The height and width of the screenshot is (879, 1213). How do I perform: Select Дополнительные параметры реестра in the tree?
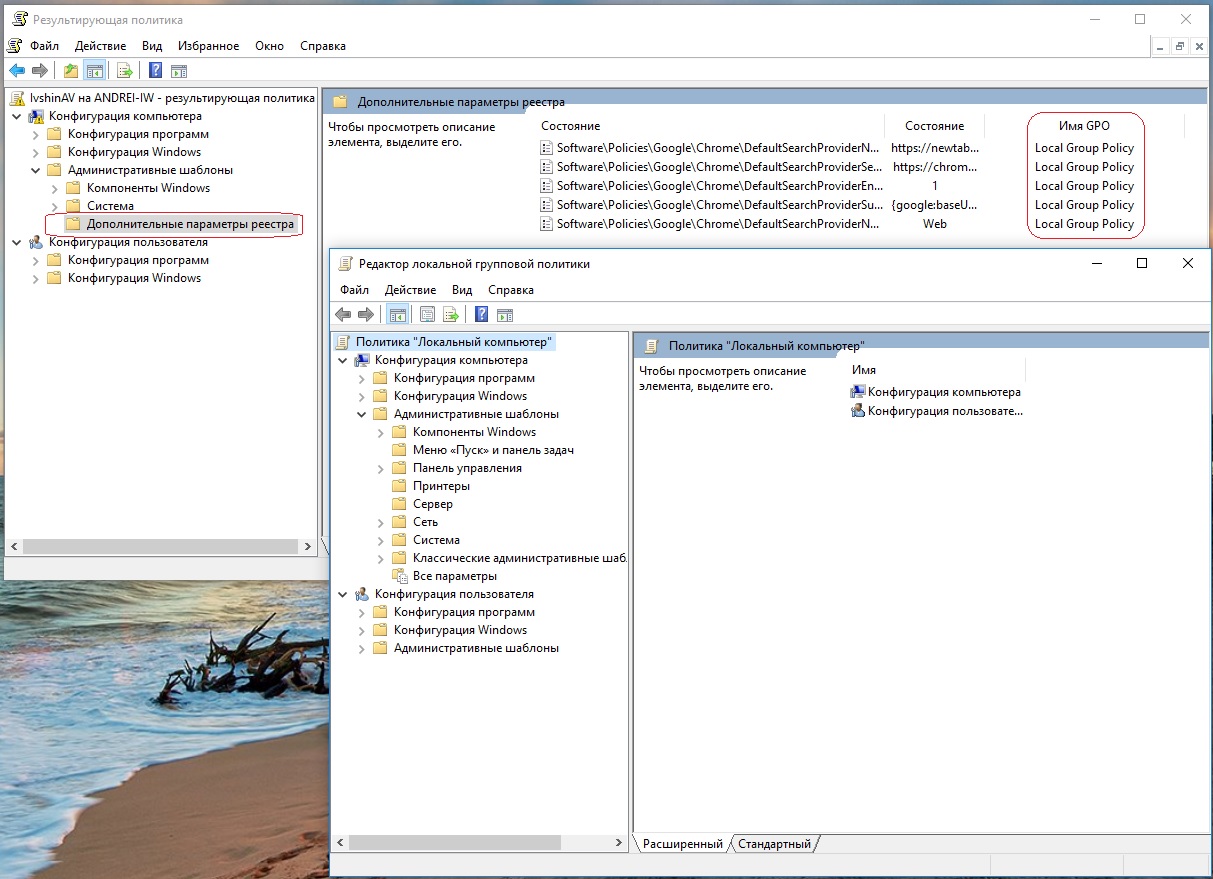[x=190, y=224]
